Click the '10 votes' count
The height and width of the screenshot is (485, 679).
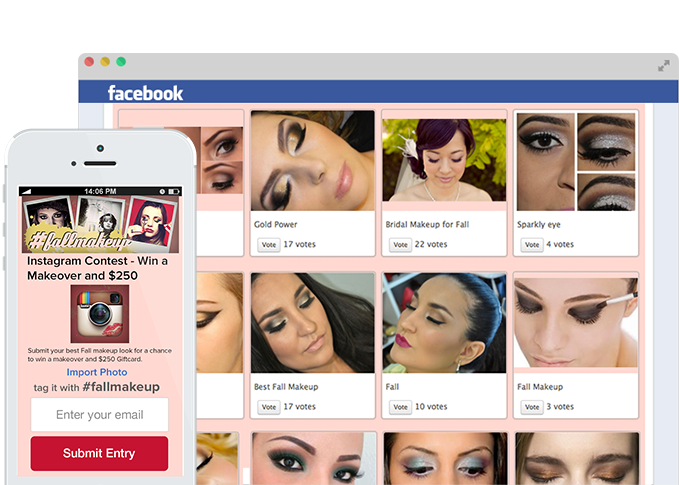coord(431,407)
